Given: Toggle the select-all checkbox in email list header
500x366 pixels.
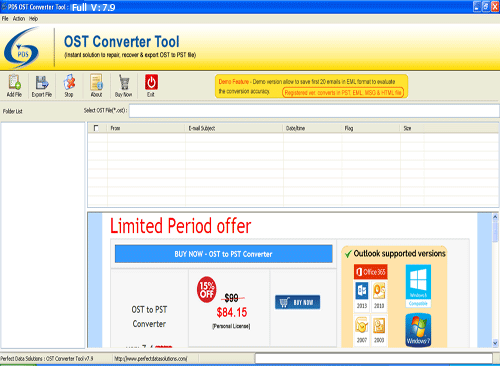Looking at the screenshot, I should coord(96,128).
